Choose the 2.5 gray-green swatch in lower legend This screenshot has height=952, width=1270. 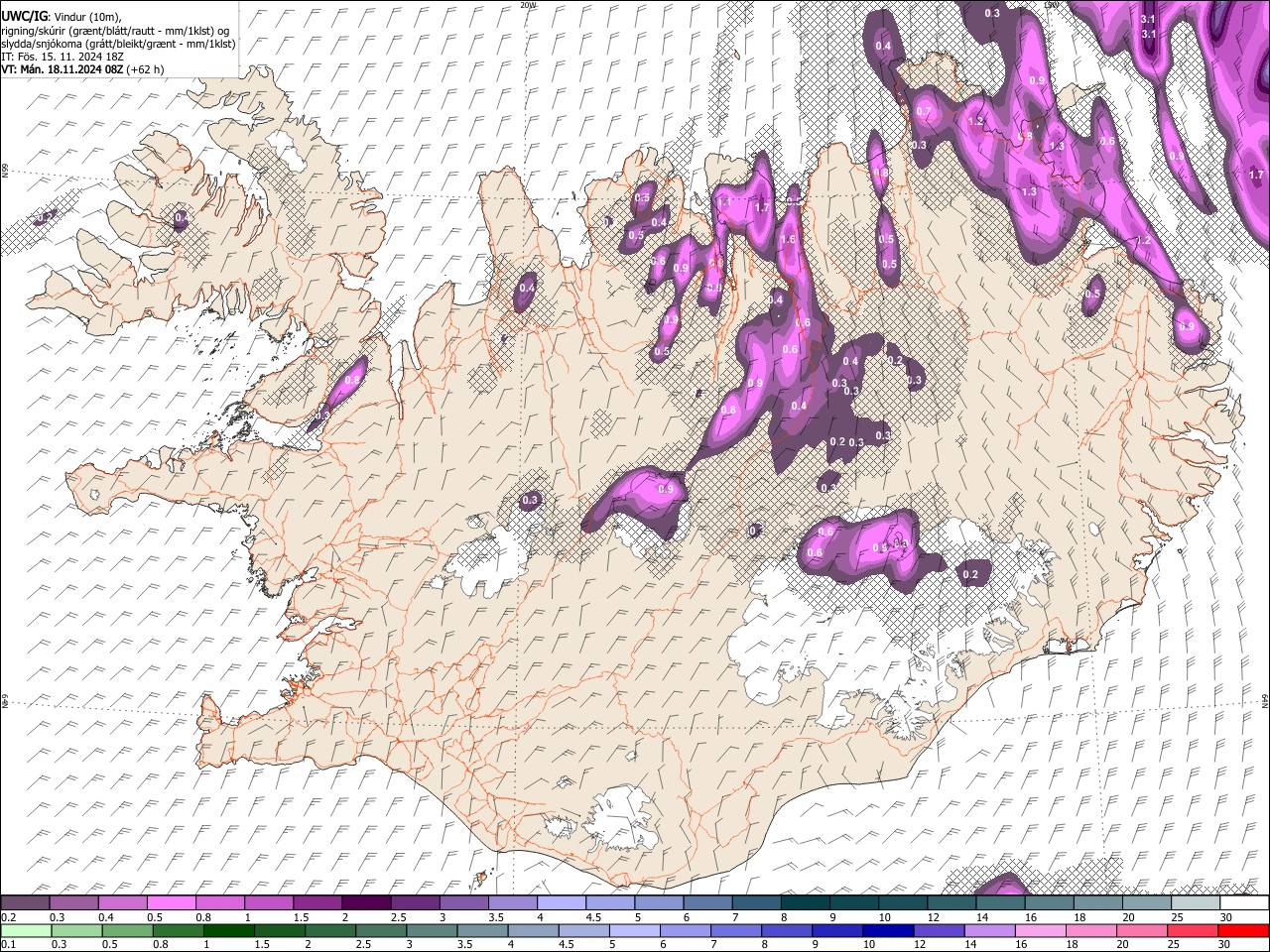[381, 930]
